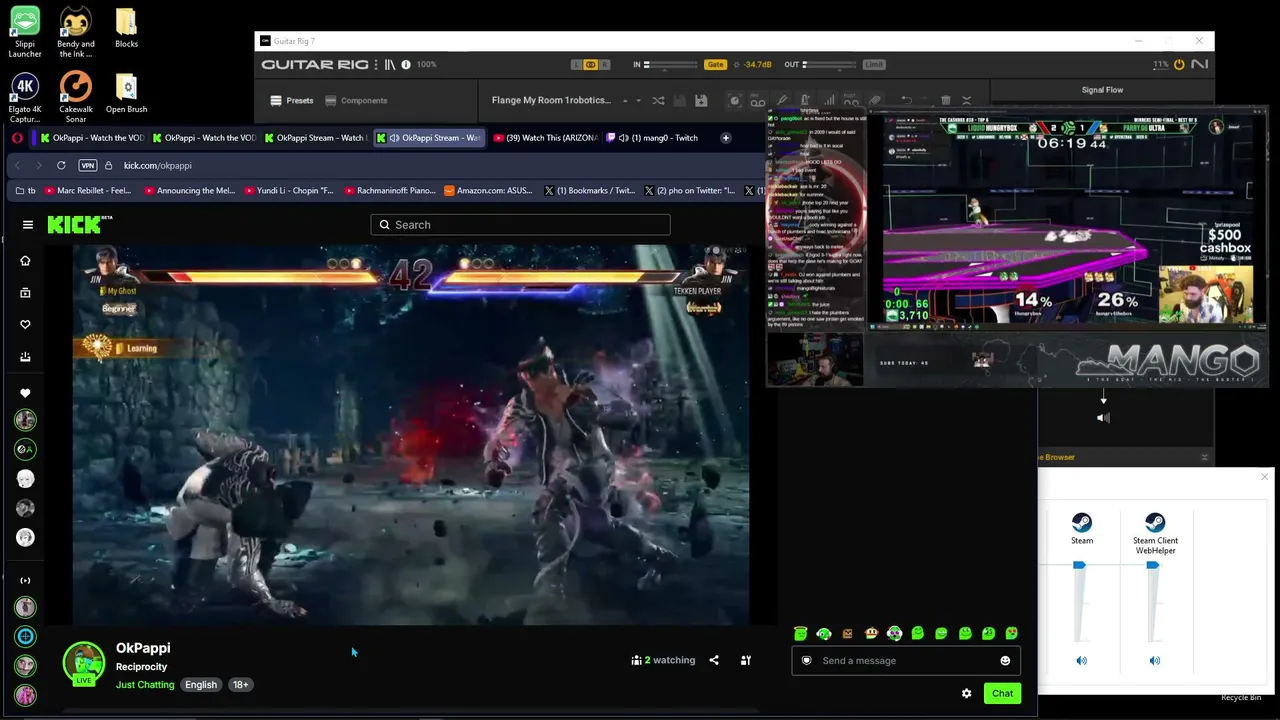Image resolution: width=1280 pixels, height=720 pixels.
Task: Click the English language tag
Action: [201, 685]
